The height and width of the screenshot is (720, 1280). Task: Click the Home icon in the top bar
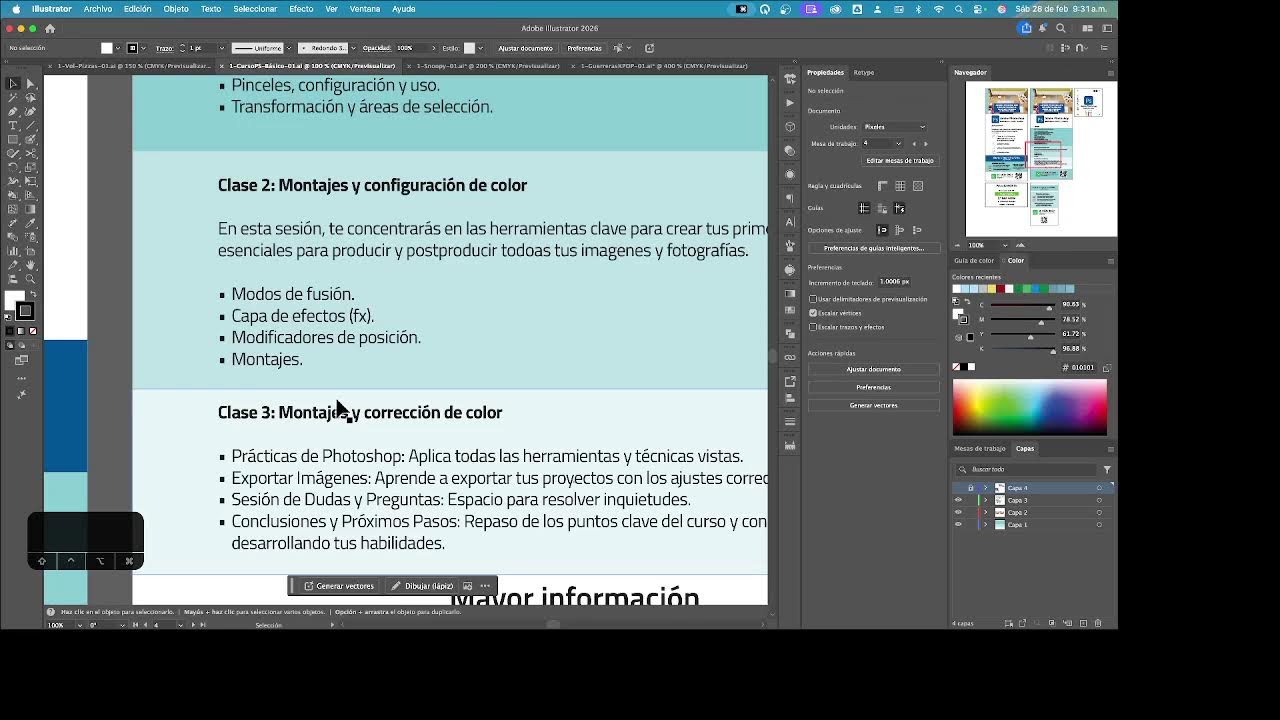point(50,29)
